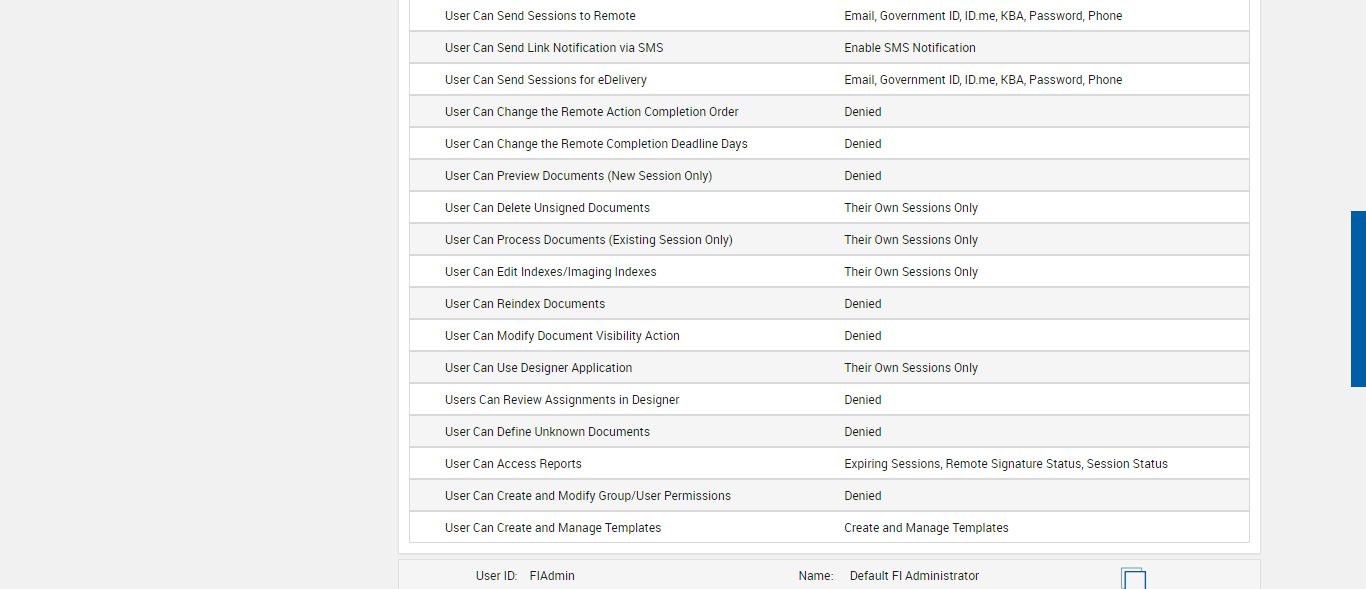Screen dimensions: 1366x589
Task: Select User Can Edit Indexes/Imaging Indexes
Action: pos(550,272)
